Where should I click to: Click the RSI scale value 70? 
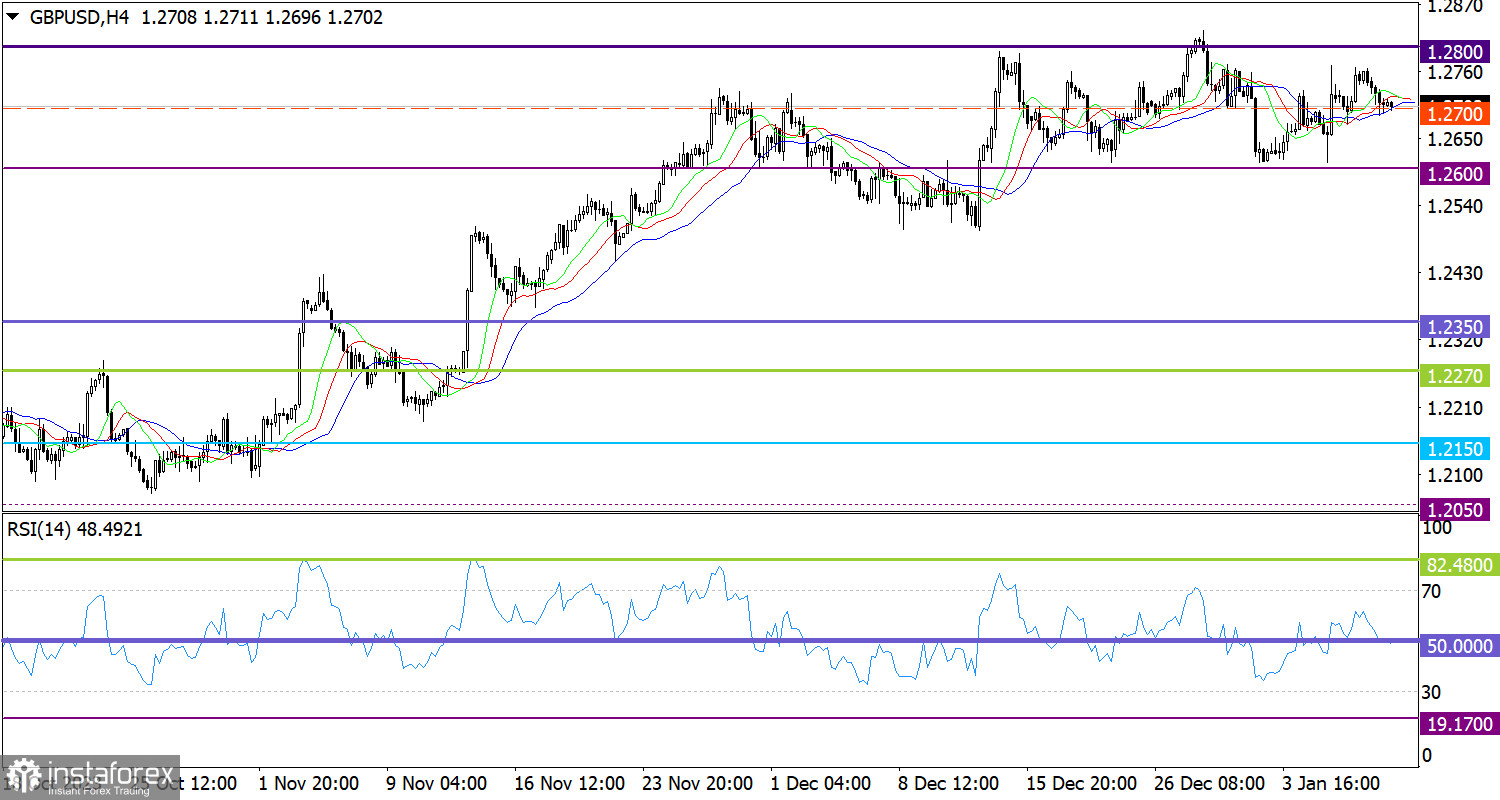point(1432,591)
